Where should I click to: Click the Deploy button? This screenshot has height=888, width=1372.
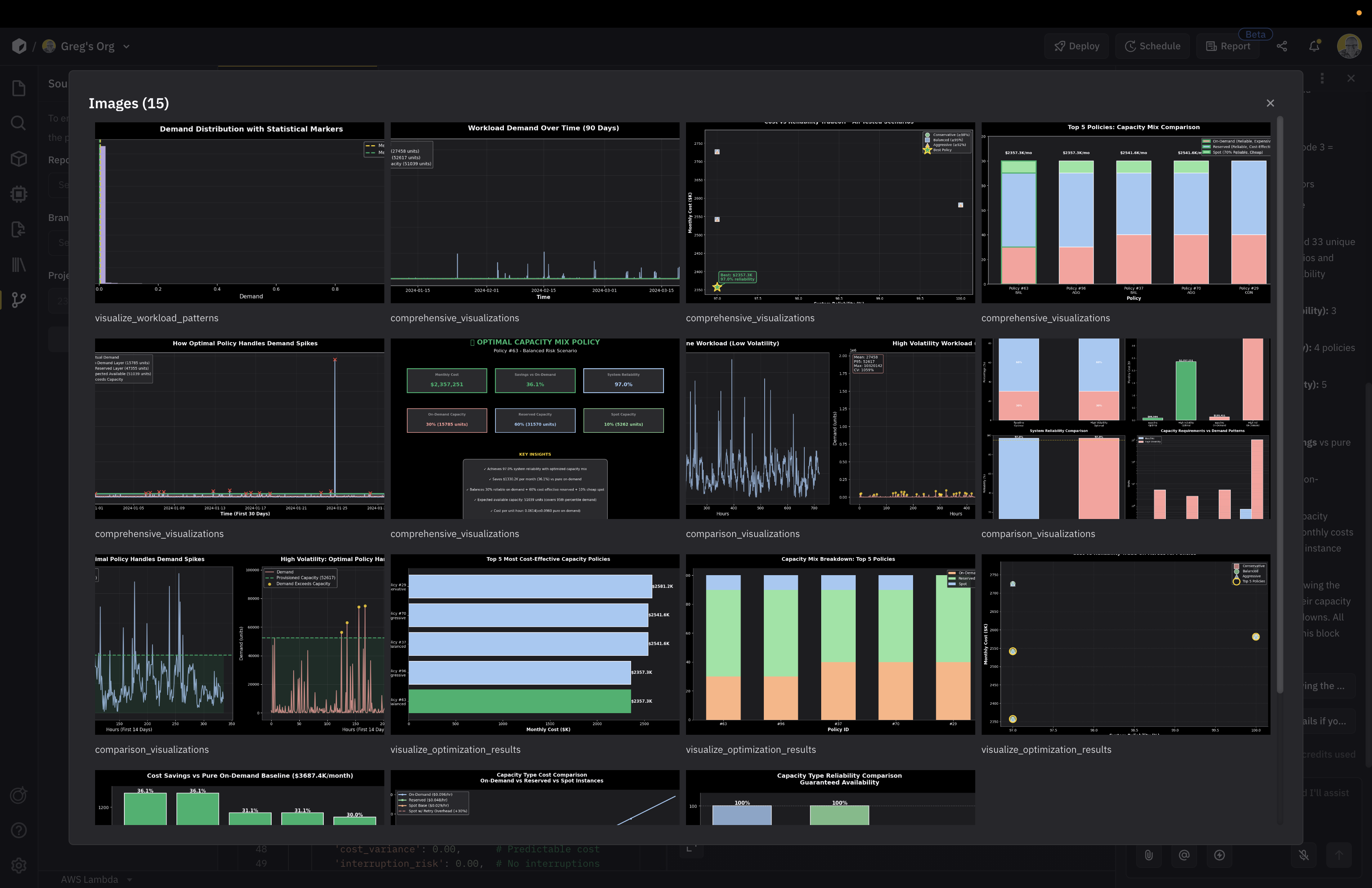click(x=1077, y=46)
